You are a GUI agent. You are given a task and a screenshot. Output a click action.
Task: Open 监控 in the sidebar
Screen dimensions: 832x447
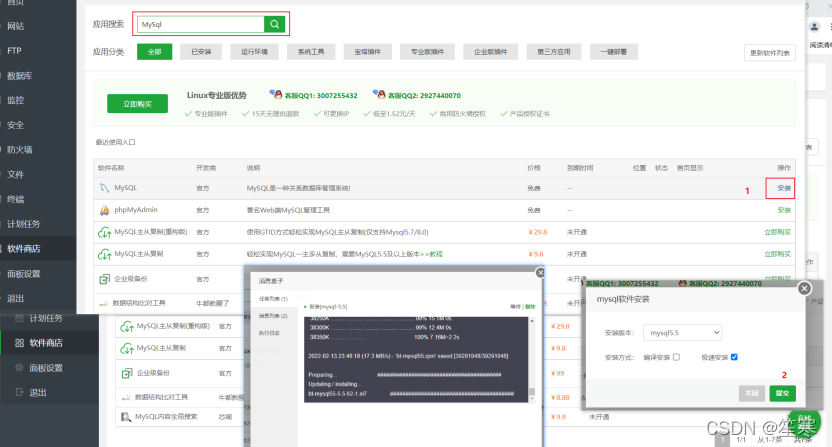click(x=15, y=100)
